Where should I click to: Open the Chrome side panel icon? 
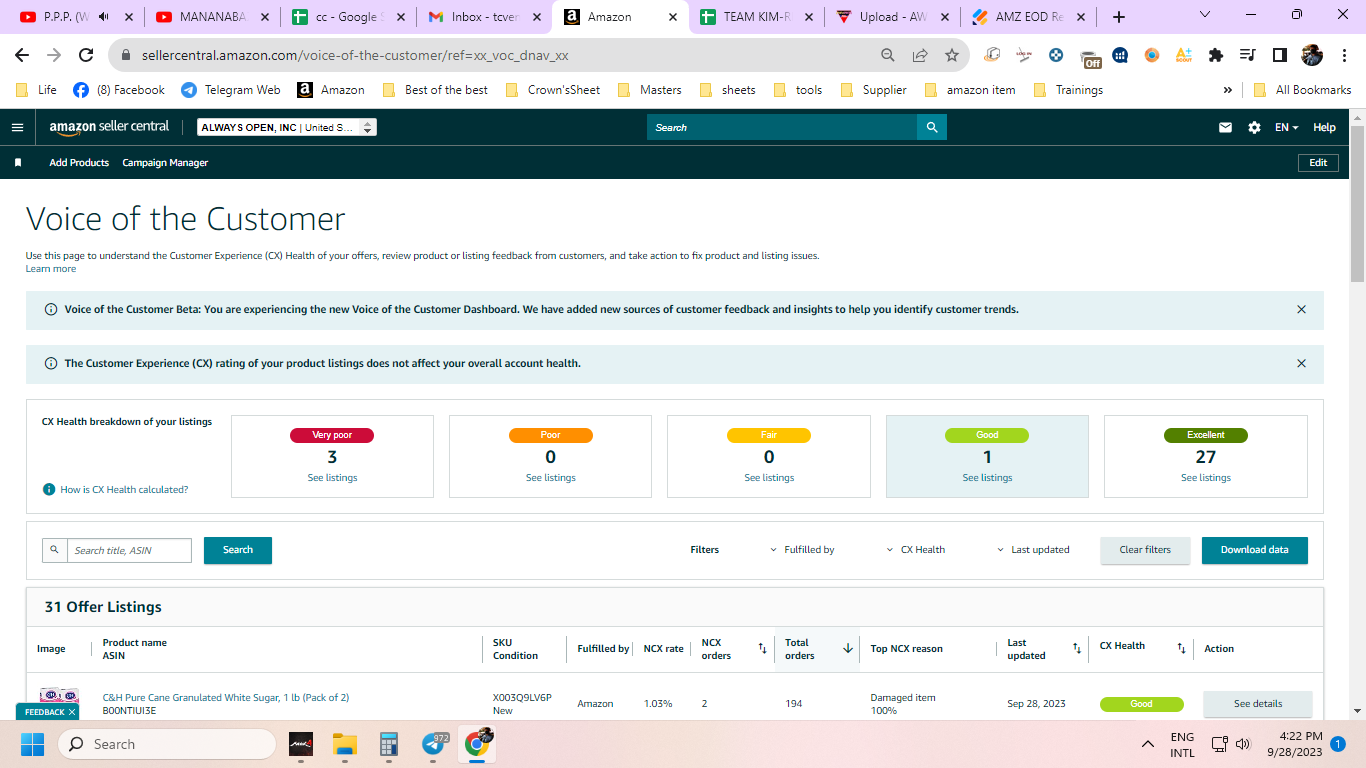pos(1280,55)
